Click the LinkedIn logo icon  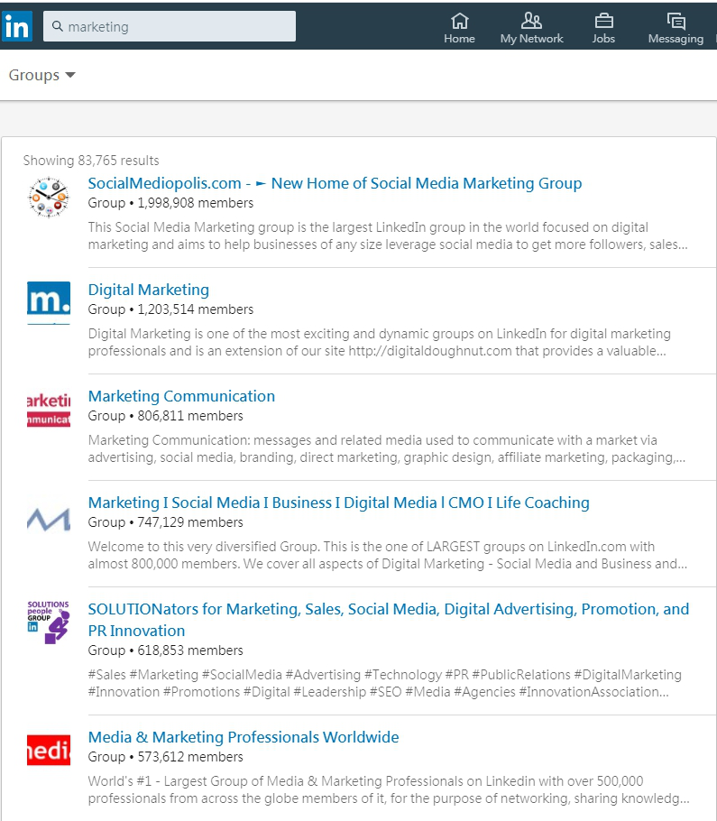coord(17,26)
